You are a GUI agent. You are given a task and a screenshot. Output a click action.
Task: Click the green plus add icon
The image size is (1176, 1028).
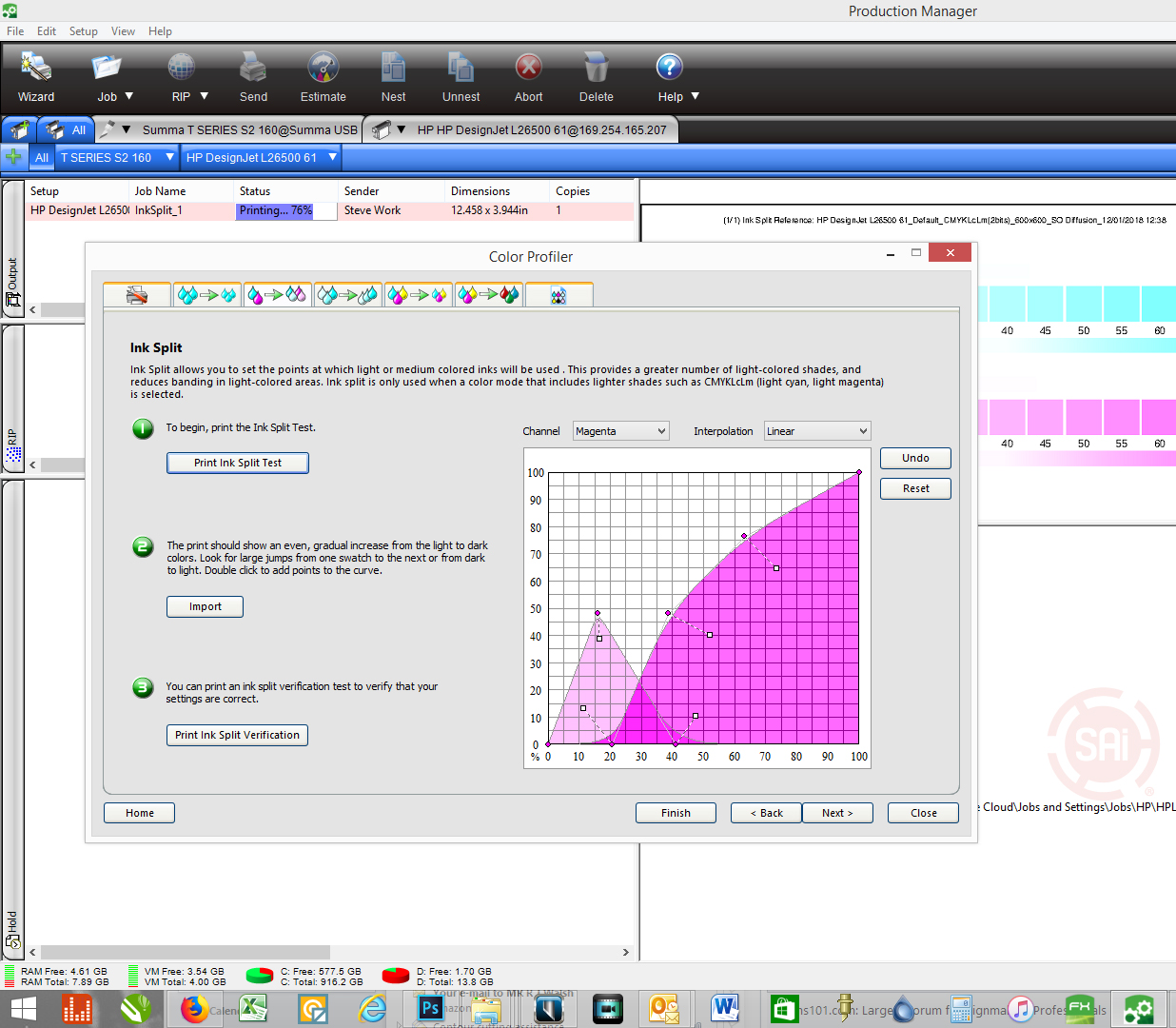[13, 157]
